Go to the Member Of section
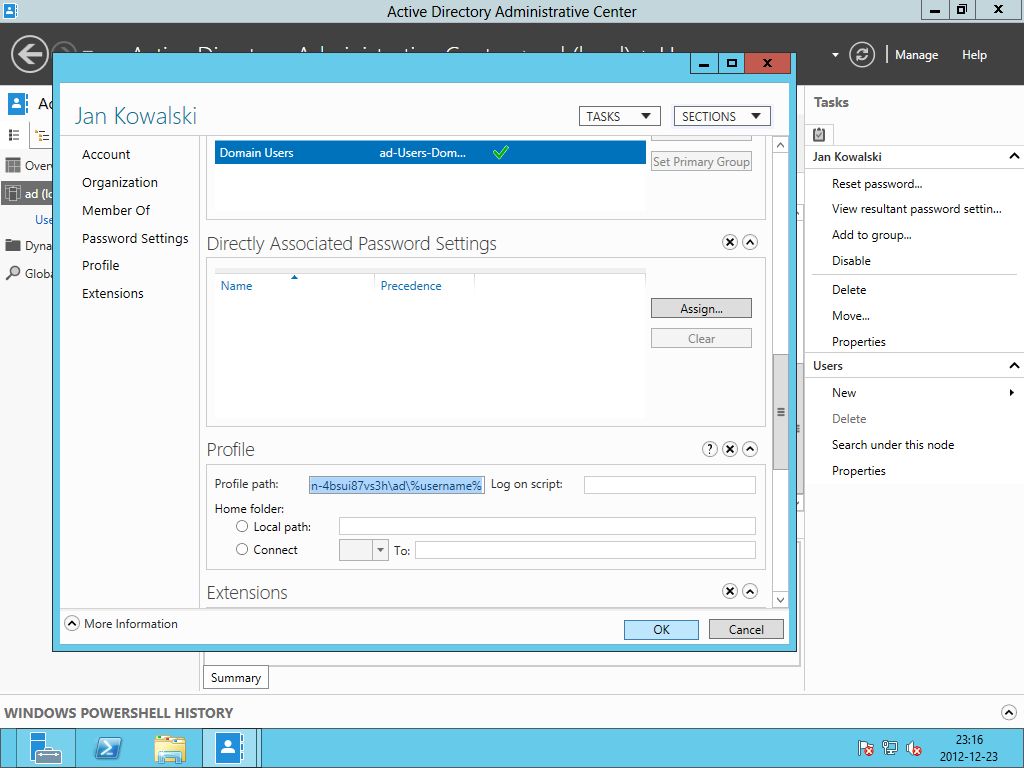The width and height of the screenshot is (1024, 768). 116,210
